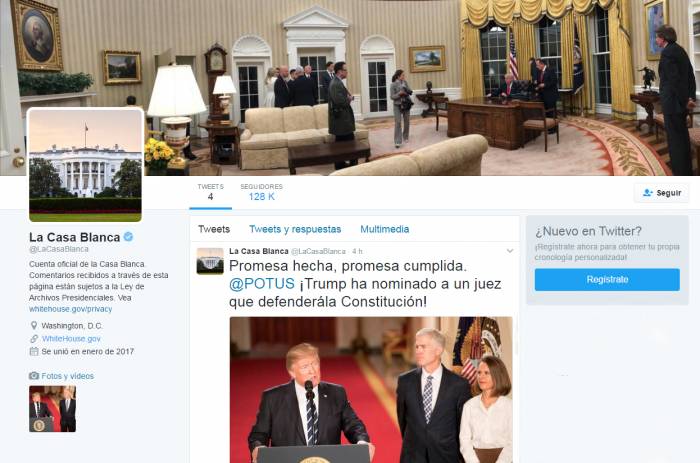Open the @POTUS mention in the tweet
Viewport: 700px width, 463px height.
(x=262, y=284)
